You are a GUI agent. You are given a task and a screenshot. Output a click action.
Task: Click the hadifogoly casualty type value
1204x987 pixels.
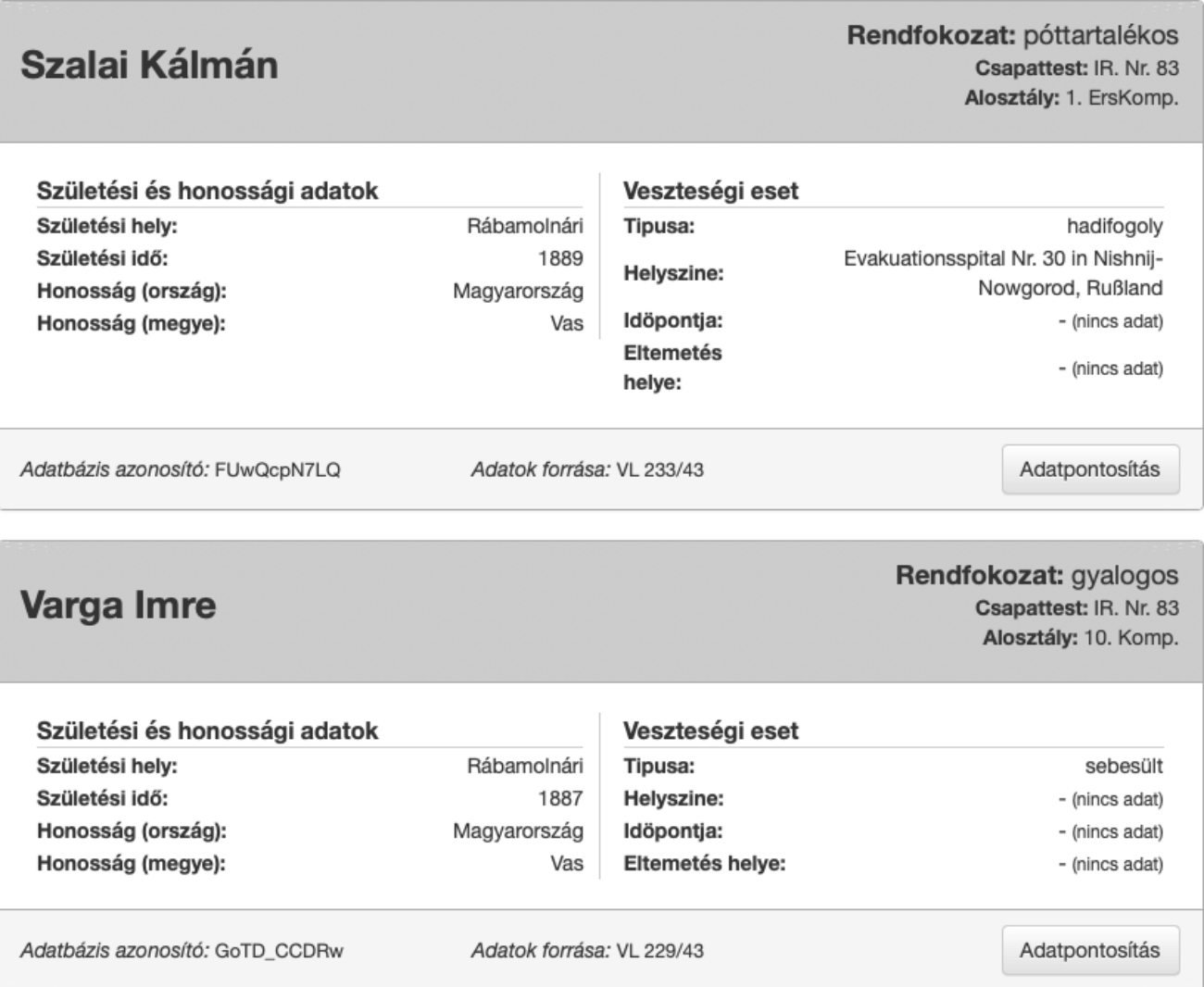(1114, 226)
